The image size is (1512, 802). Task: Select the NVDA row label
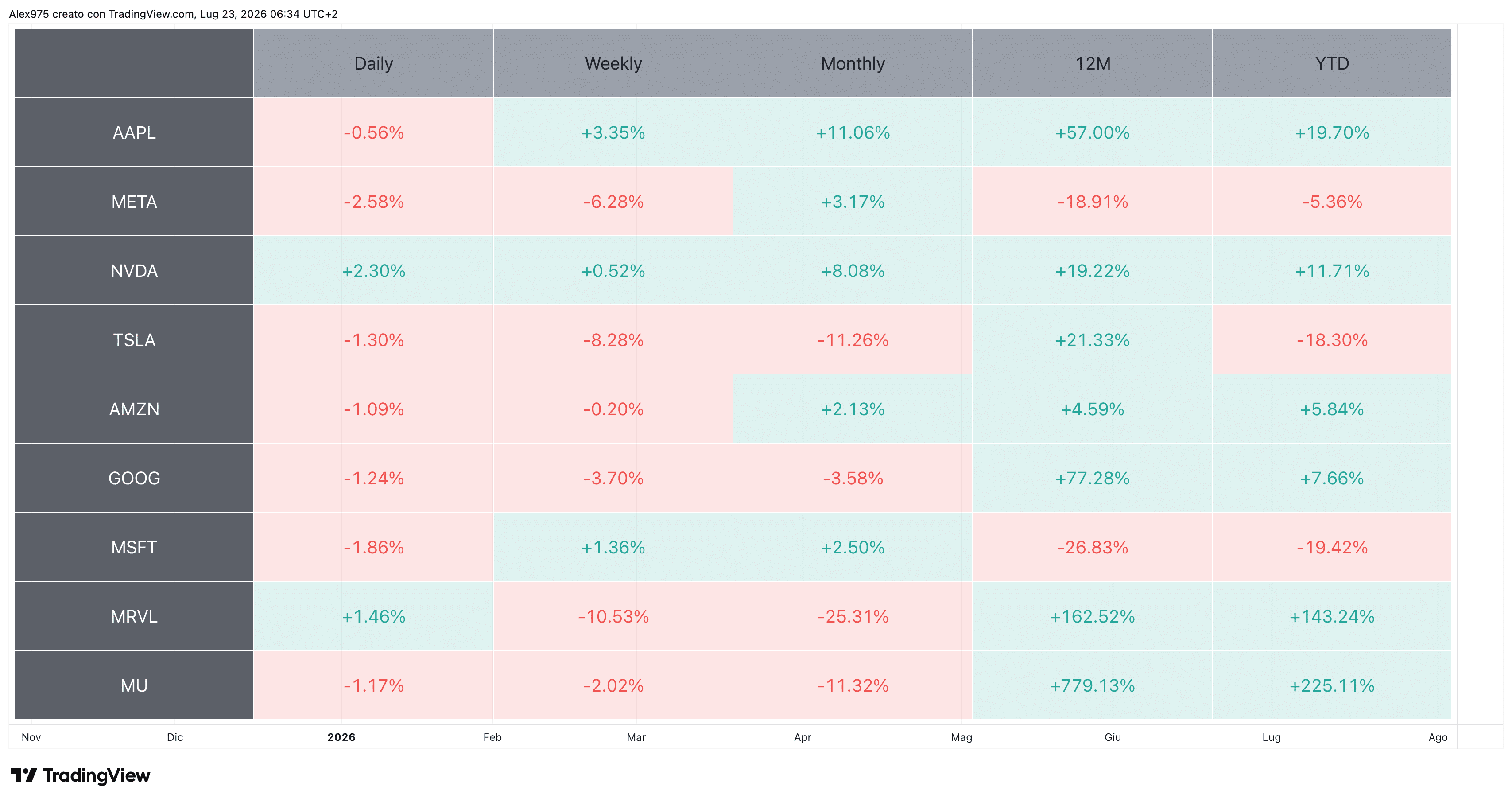pos(134,271)
